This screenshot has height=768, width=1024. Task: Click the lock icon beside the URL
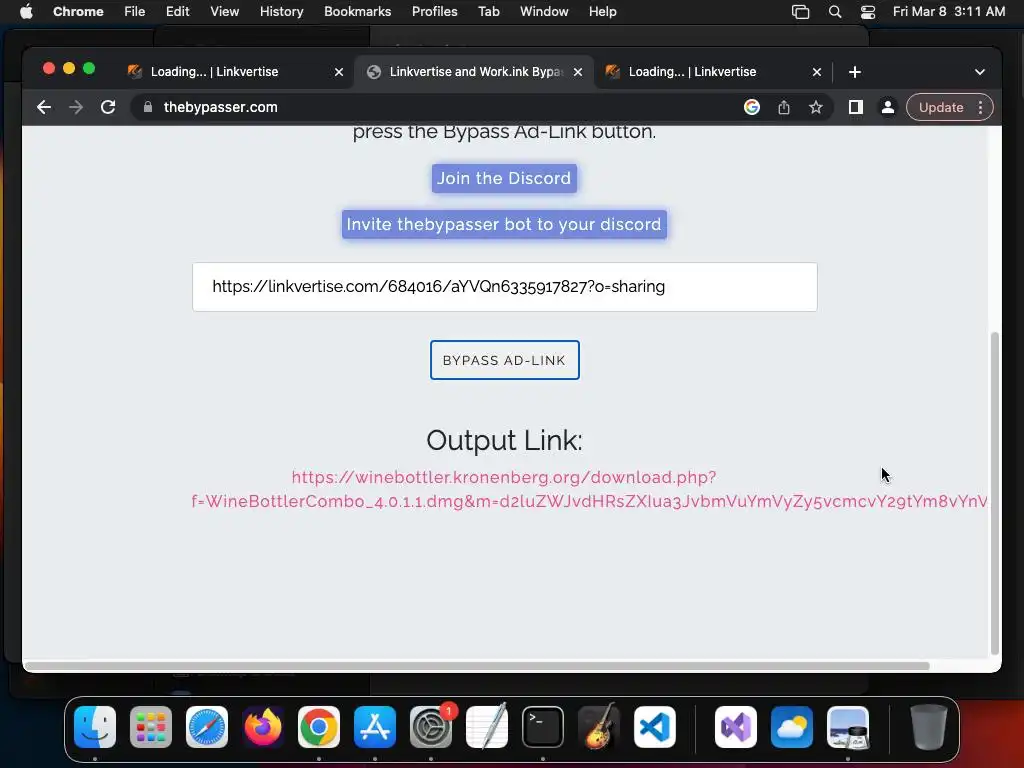click(x=148, y=107)
